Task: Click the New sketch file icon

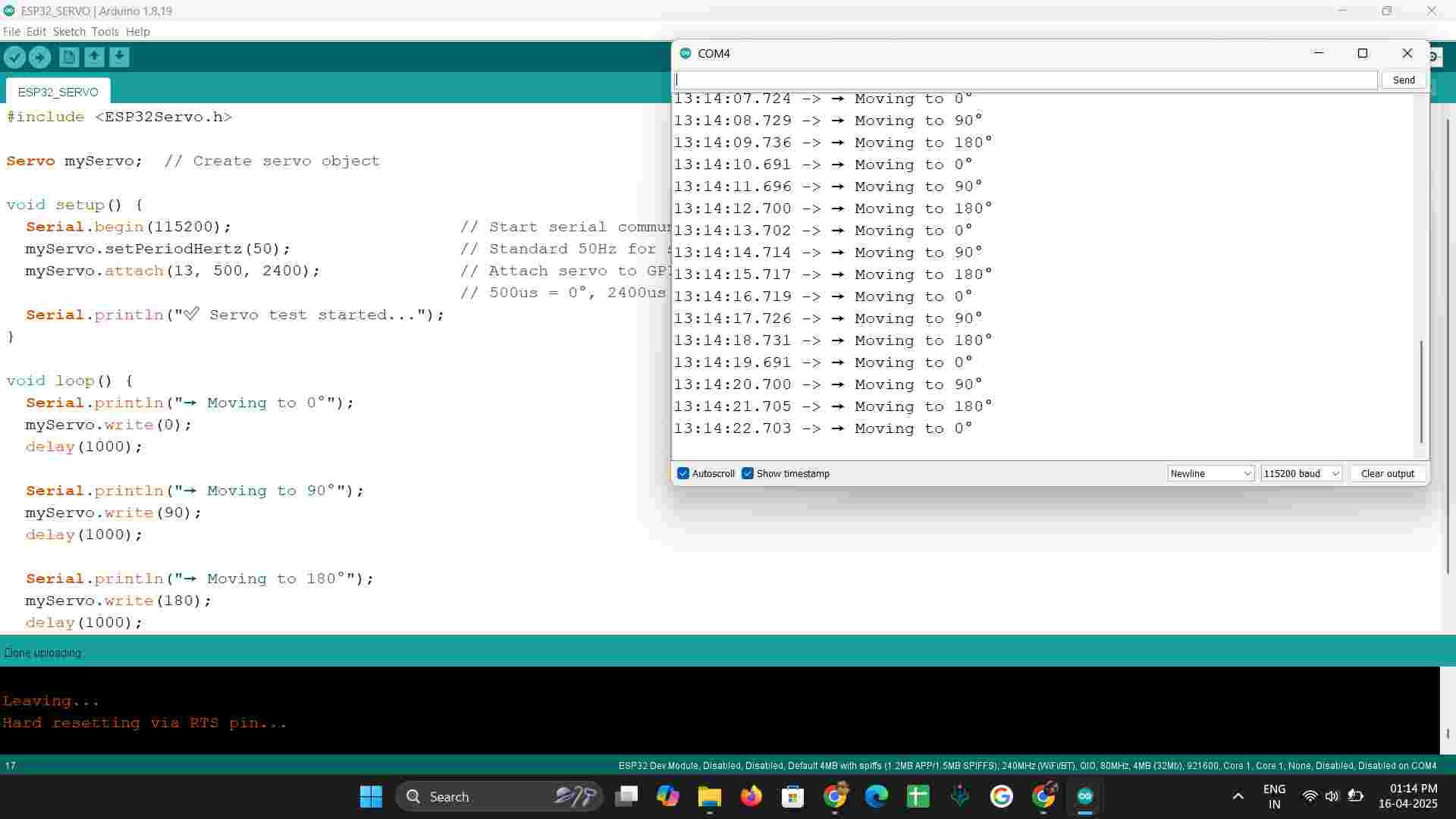Action: coord(69,57)
